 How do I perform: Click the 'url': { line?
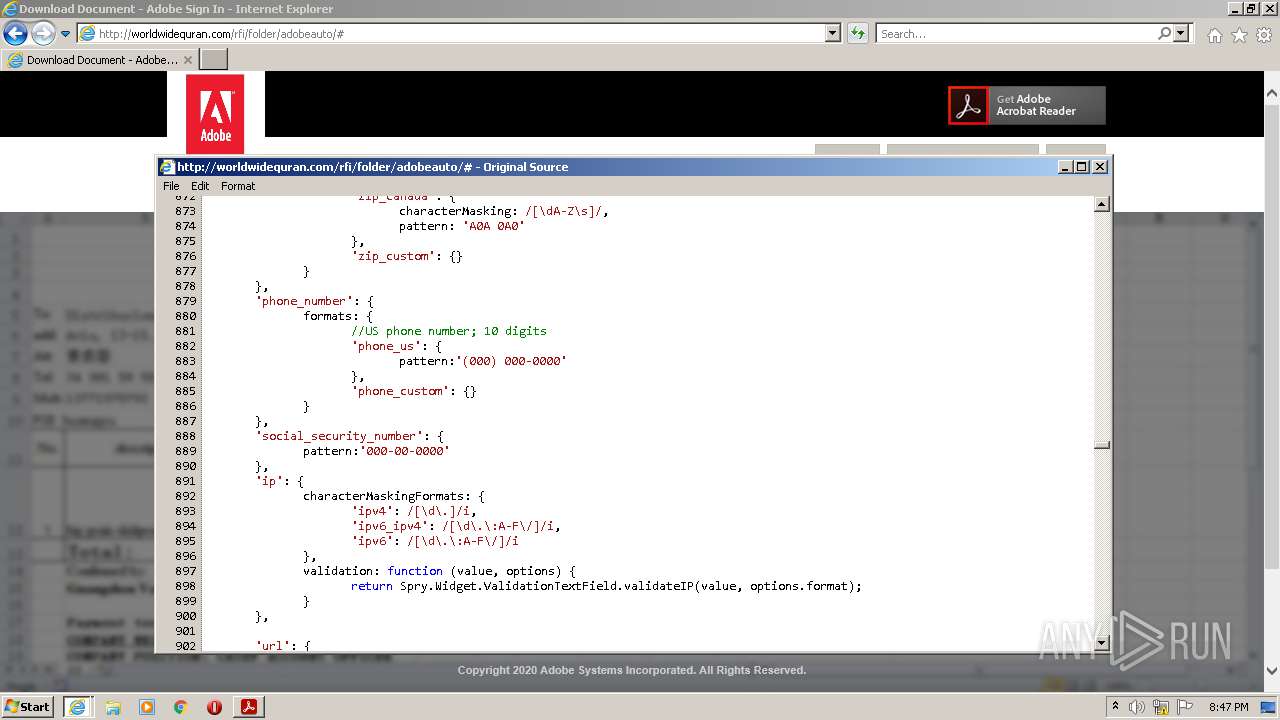(x=283, y=646)
